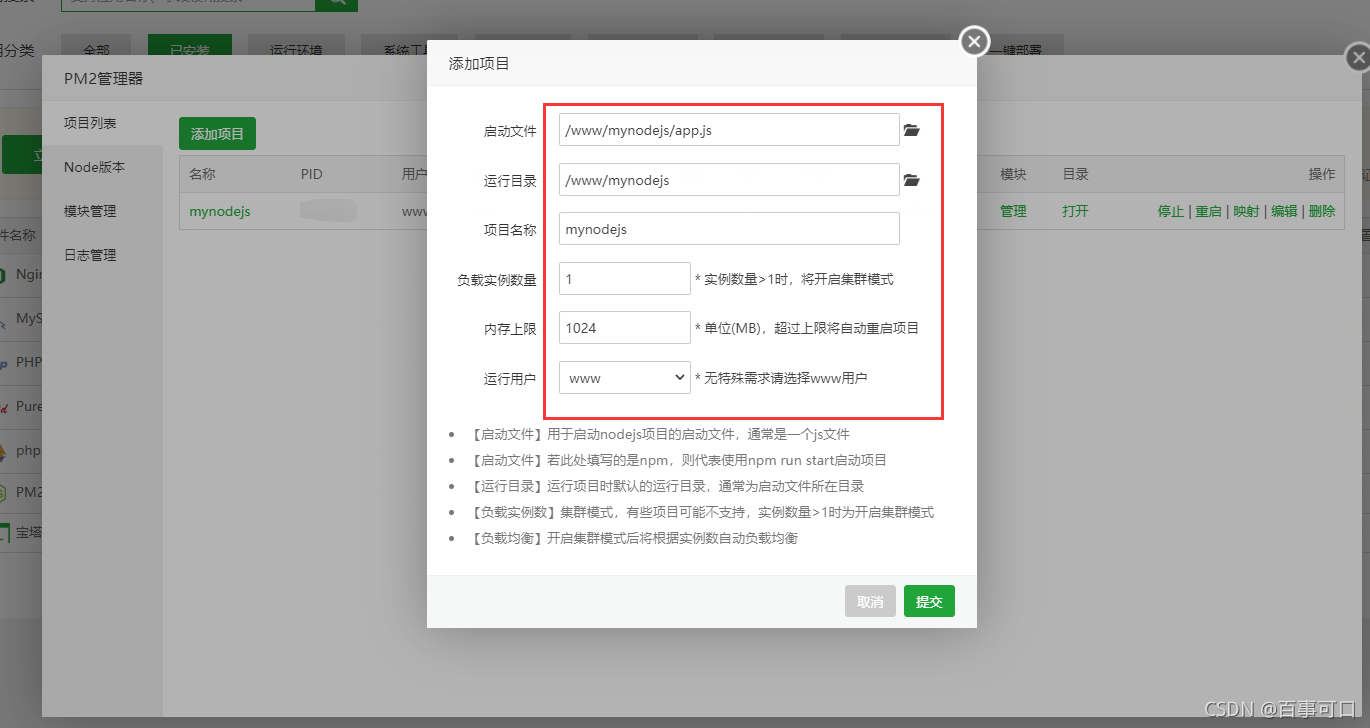The height and width of the screenshot is (728, 1370).
Task: Click 编辑 for mynodejs project
Action: (x=1284, y=211)
